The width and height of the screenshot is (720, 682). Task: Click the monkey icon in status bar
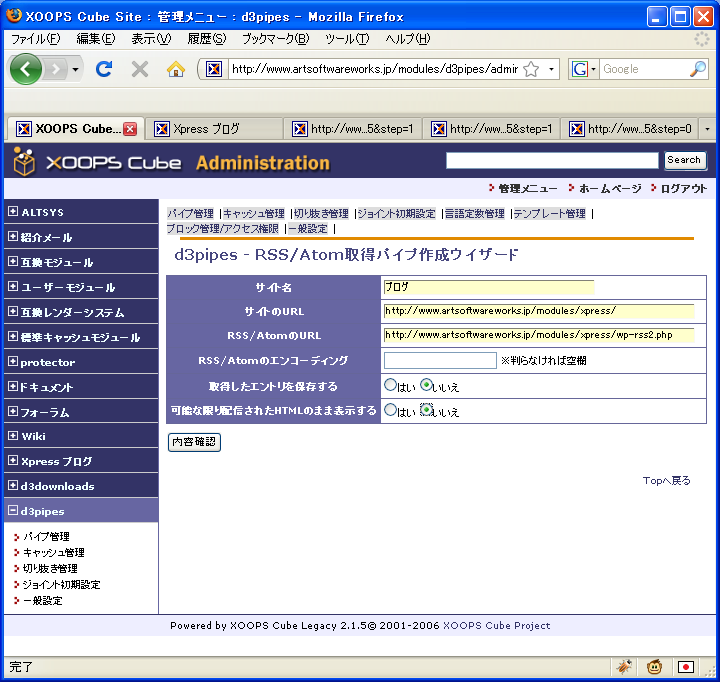click(x=654, y=666)
